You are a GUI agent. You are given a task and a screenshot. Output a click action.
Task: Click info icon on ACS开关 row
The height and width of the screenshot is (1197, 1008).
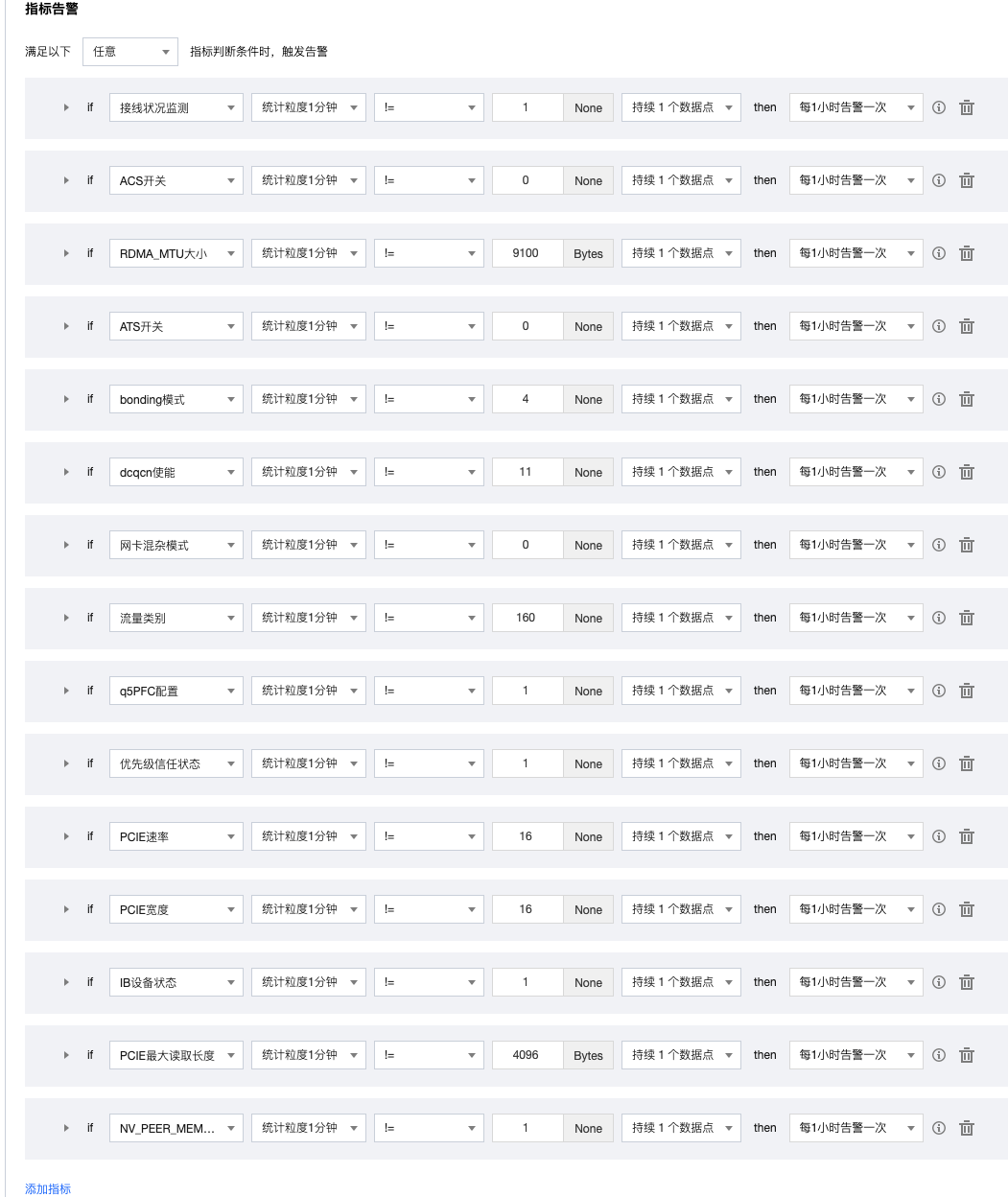pyautogui.click(x=939, y=180)
